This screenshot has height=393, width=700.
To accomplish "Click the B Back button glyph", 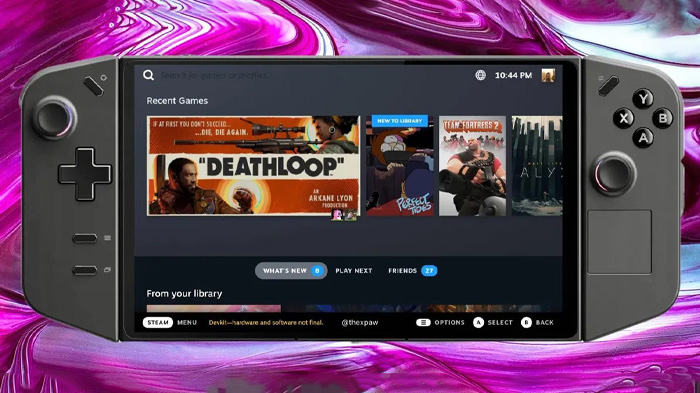I will 526,322.
